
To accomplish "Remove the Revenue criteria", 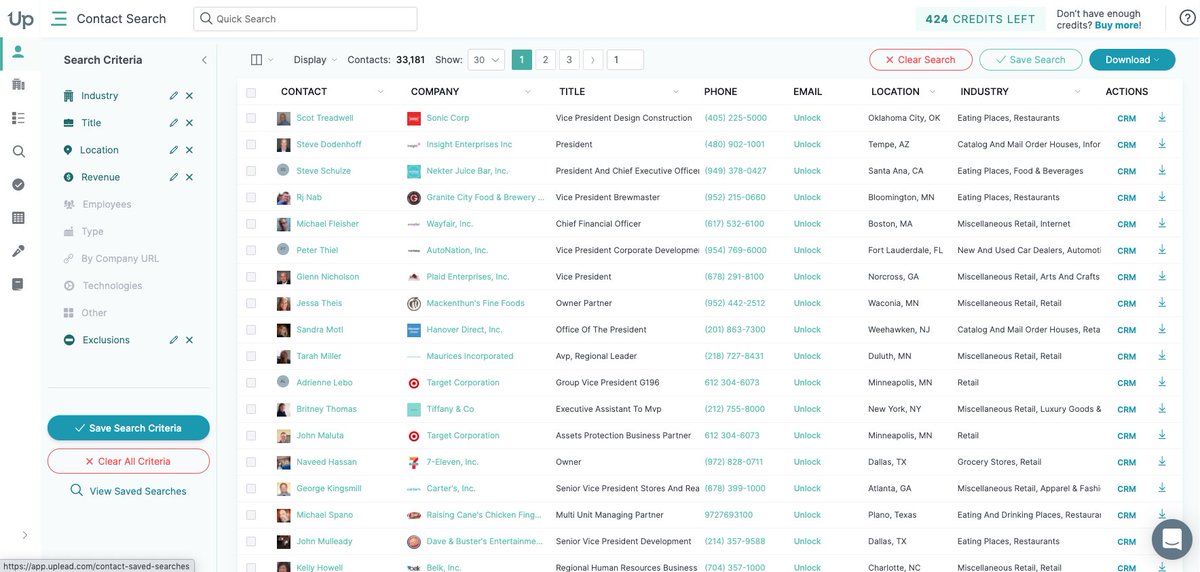I will 189,177.
